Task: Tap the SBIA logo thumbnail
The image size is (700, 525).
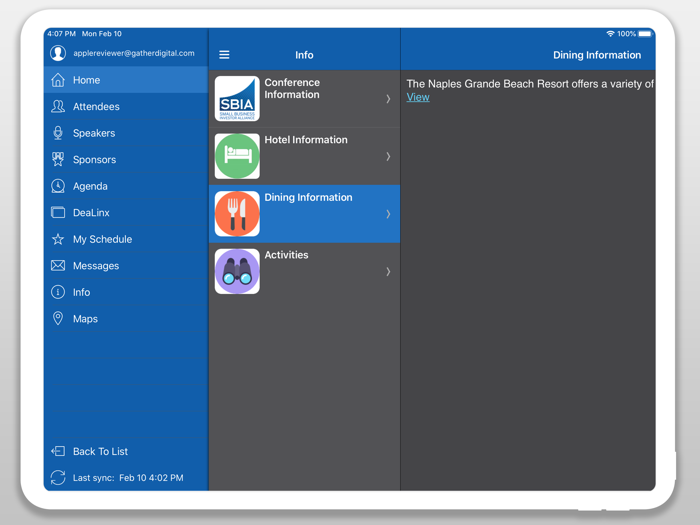Action: tap(237, 99)
